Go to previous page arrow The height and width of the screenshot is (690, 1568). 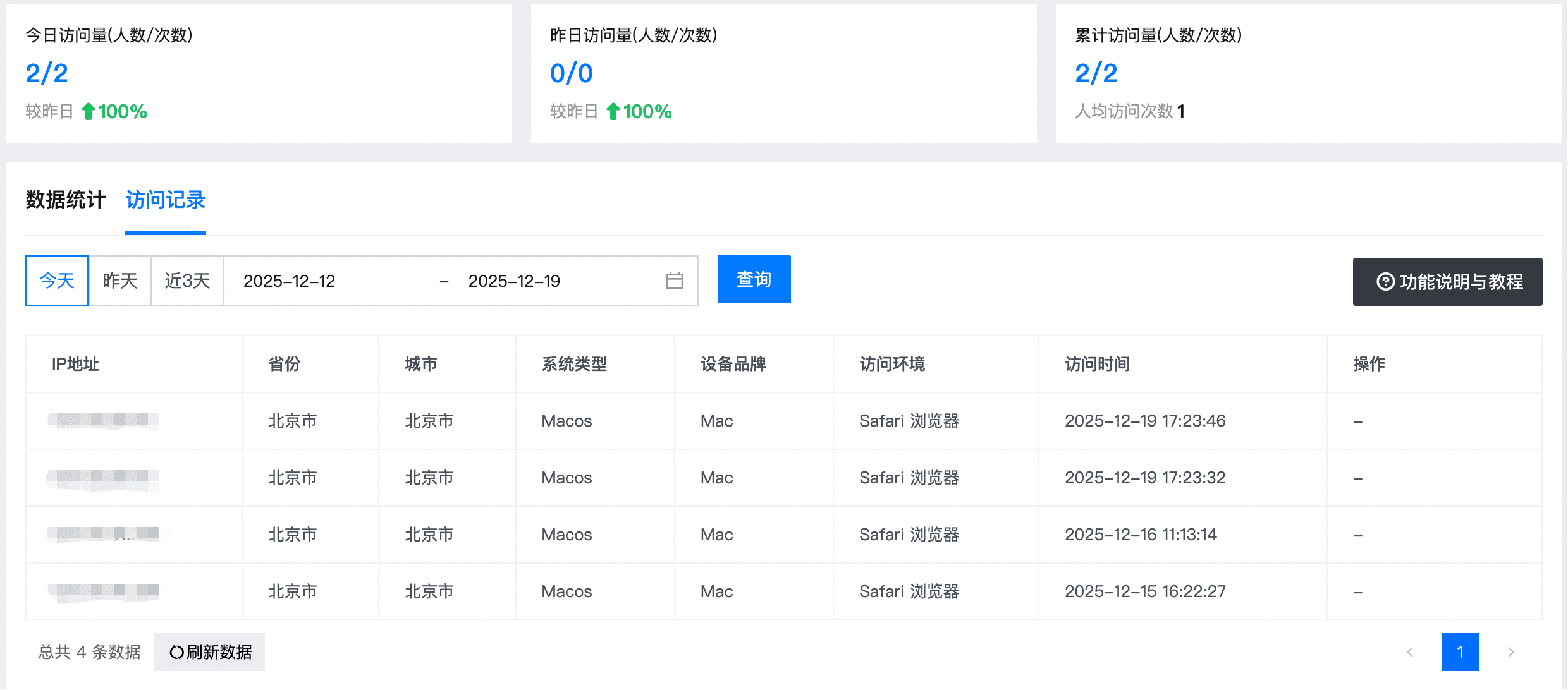click(1410, 652)
